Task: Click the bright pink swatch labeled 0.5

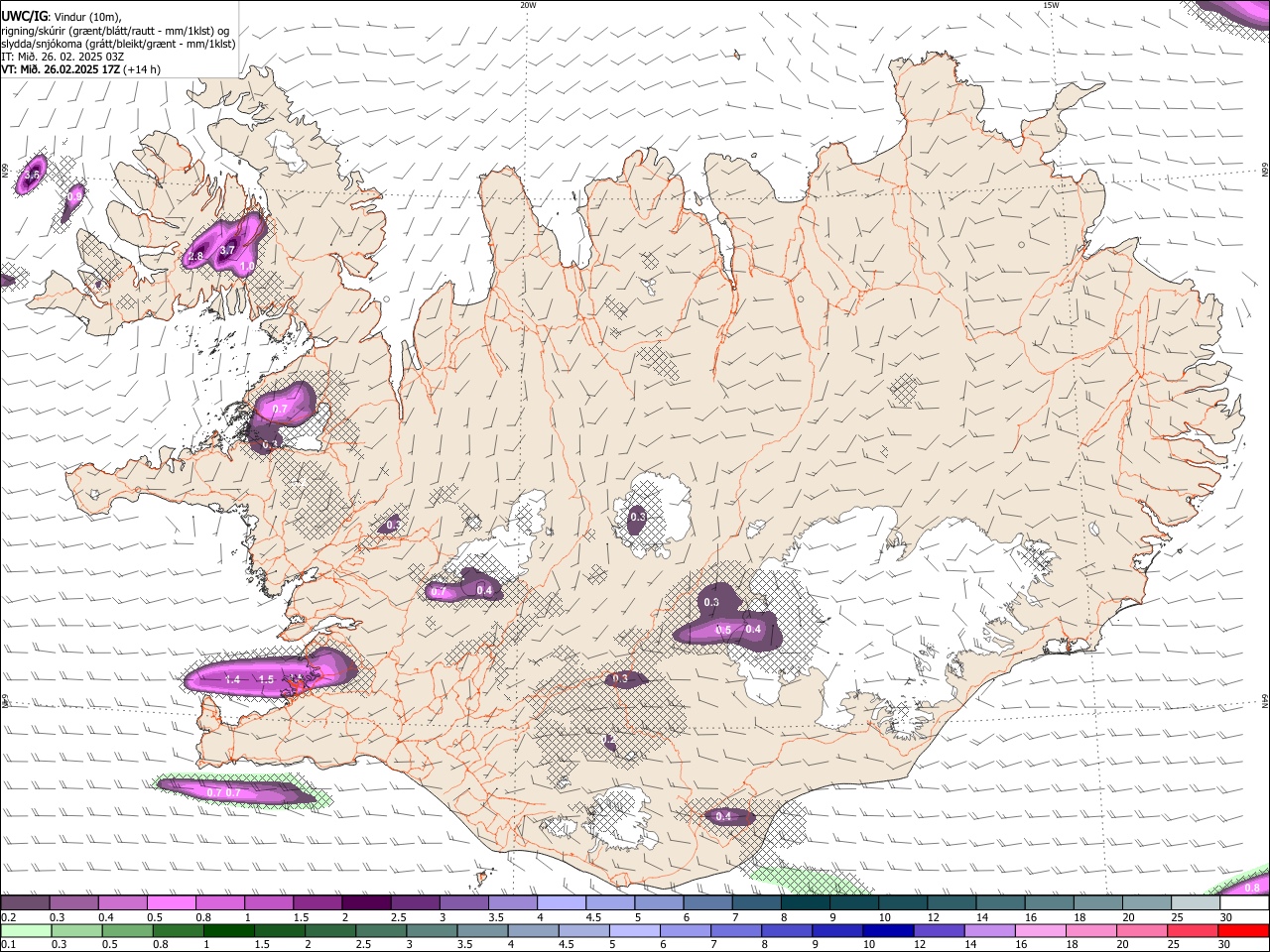Action: pyautogui.click(x=171, y=902)
